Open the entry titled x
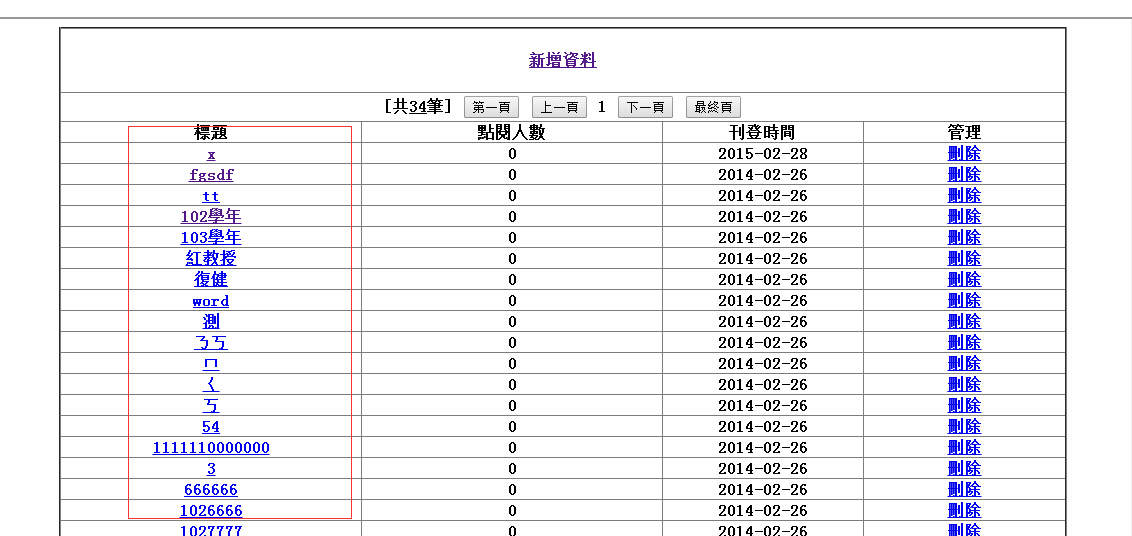 coord(211,154)
